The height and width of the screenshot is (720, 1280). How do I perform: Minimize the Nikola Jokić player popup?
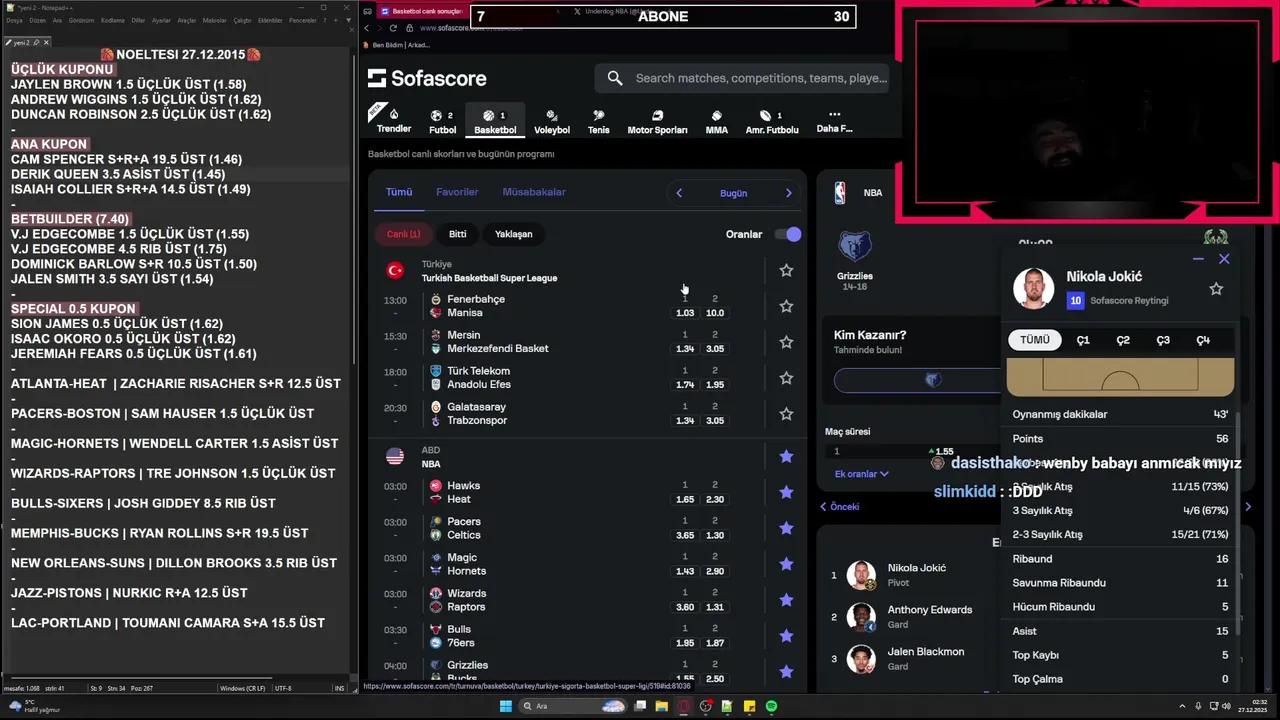click(1198, 259)
